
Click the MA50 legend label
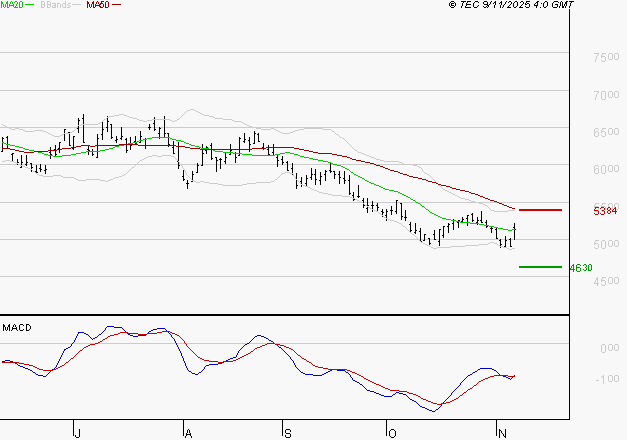(x=98, y=5)
